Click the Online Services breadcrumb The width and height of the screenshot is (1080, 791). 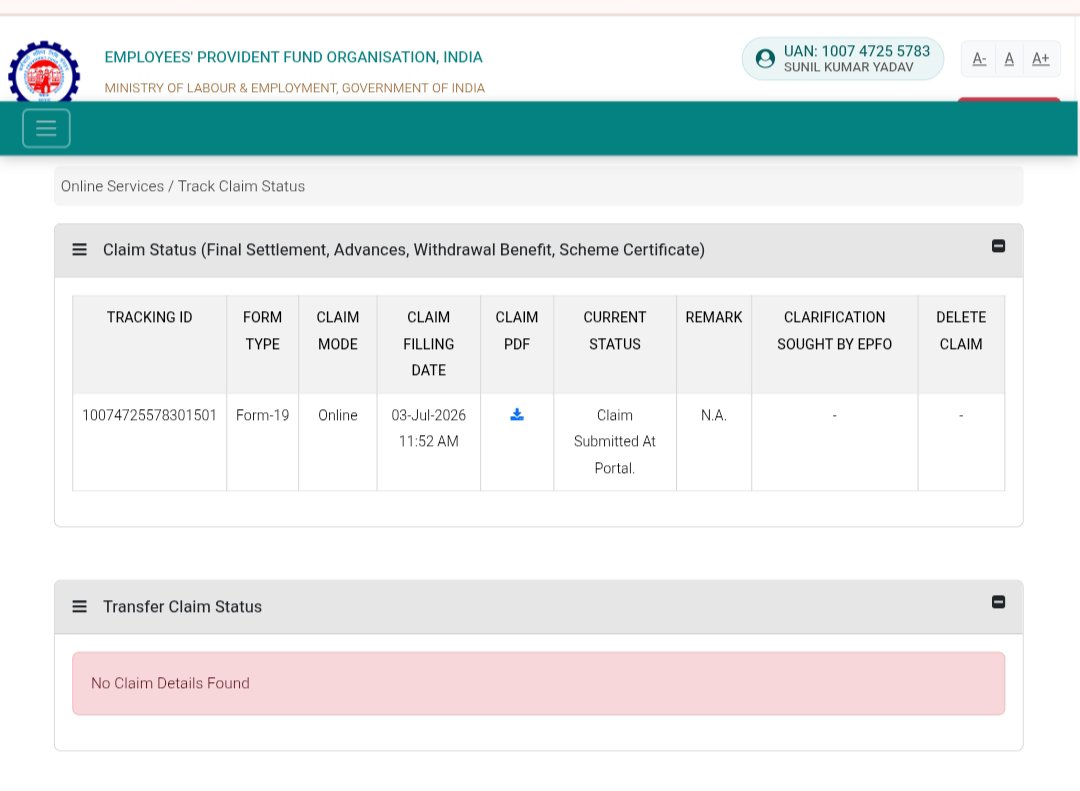112,186
